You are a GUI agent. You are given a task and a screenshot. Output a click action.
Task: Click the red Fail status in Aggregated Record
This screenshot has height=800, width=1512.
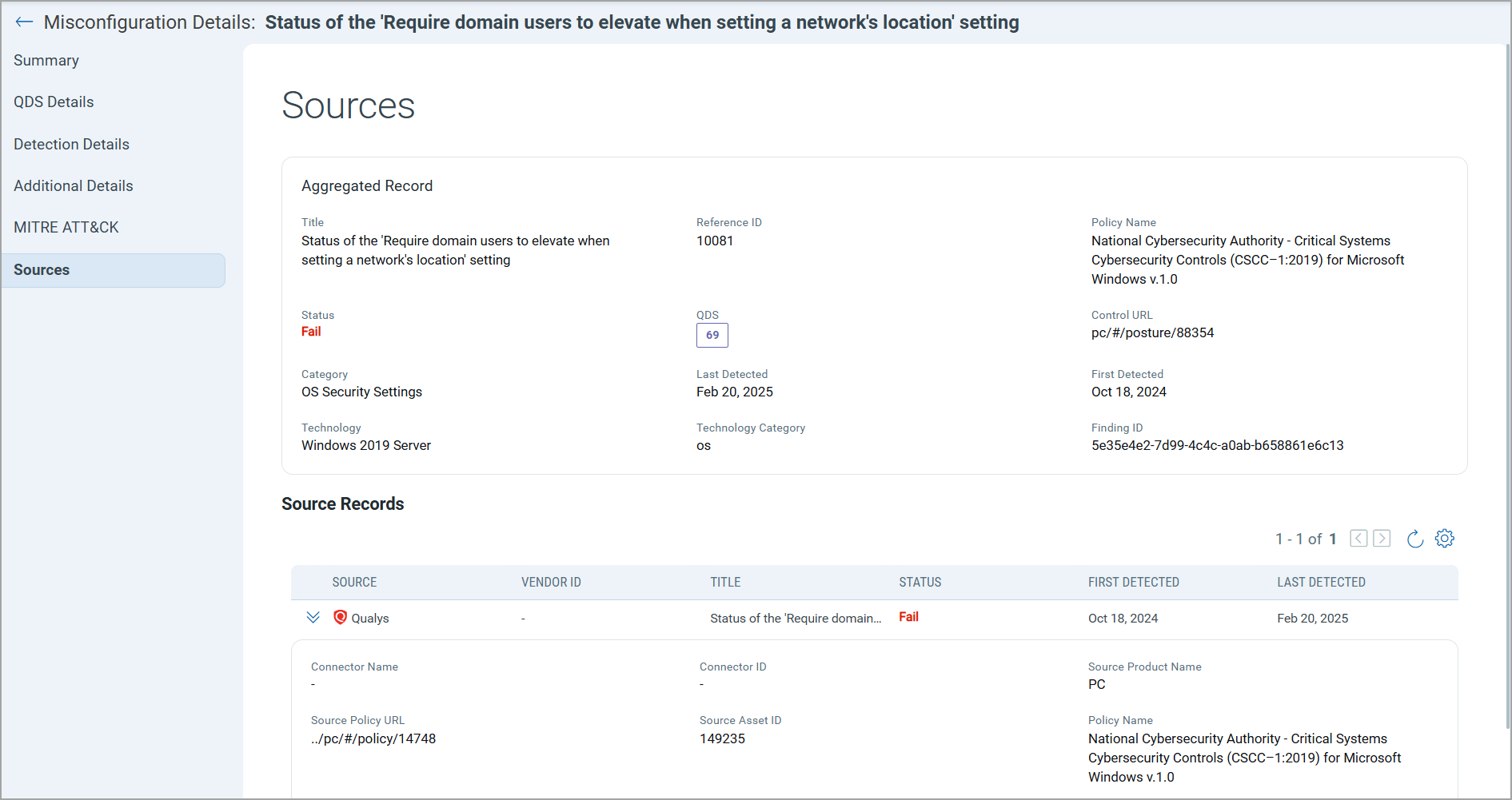[x=311, y=332]
